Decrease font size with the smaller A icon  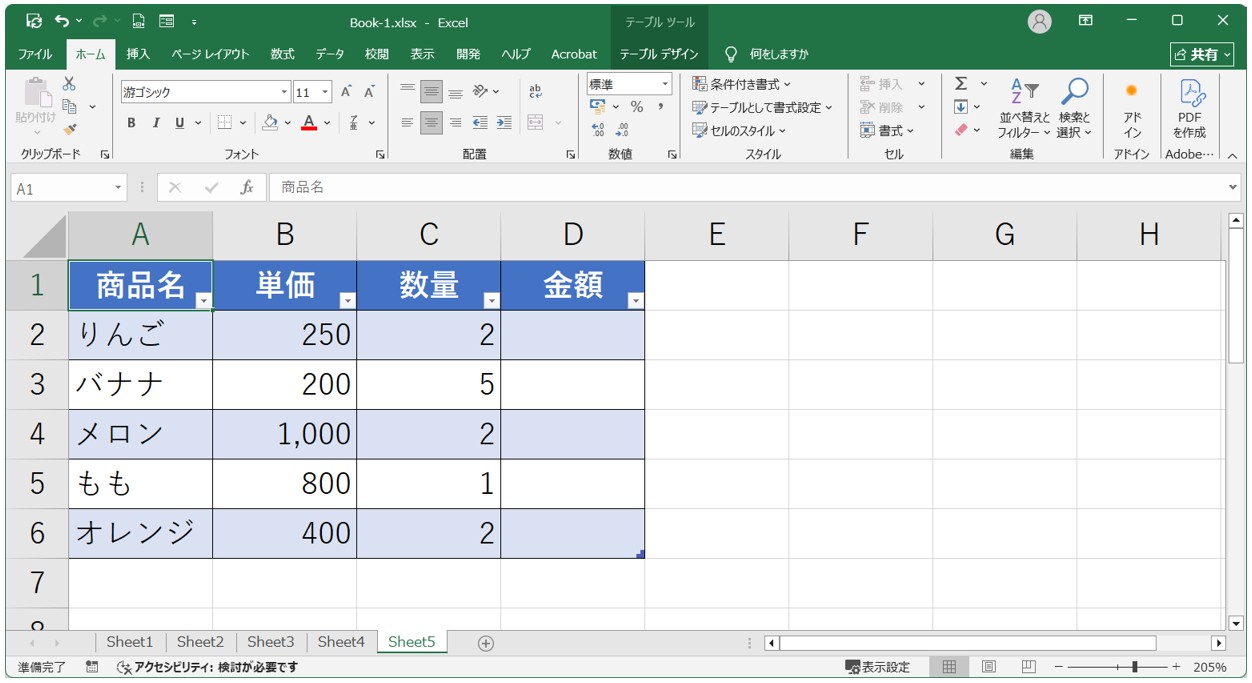(369, 92)
